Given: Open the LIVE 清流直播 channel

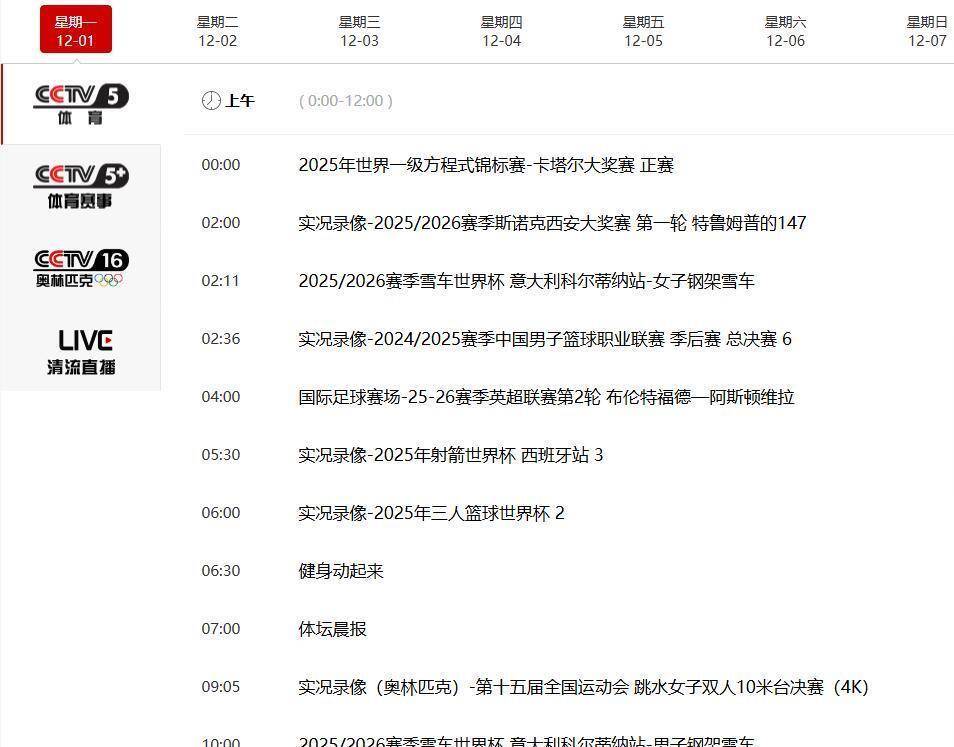Looking at the screenshot, I should click(81, 351).
